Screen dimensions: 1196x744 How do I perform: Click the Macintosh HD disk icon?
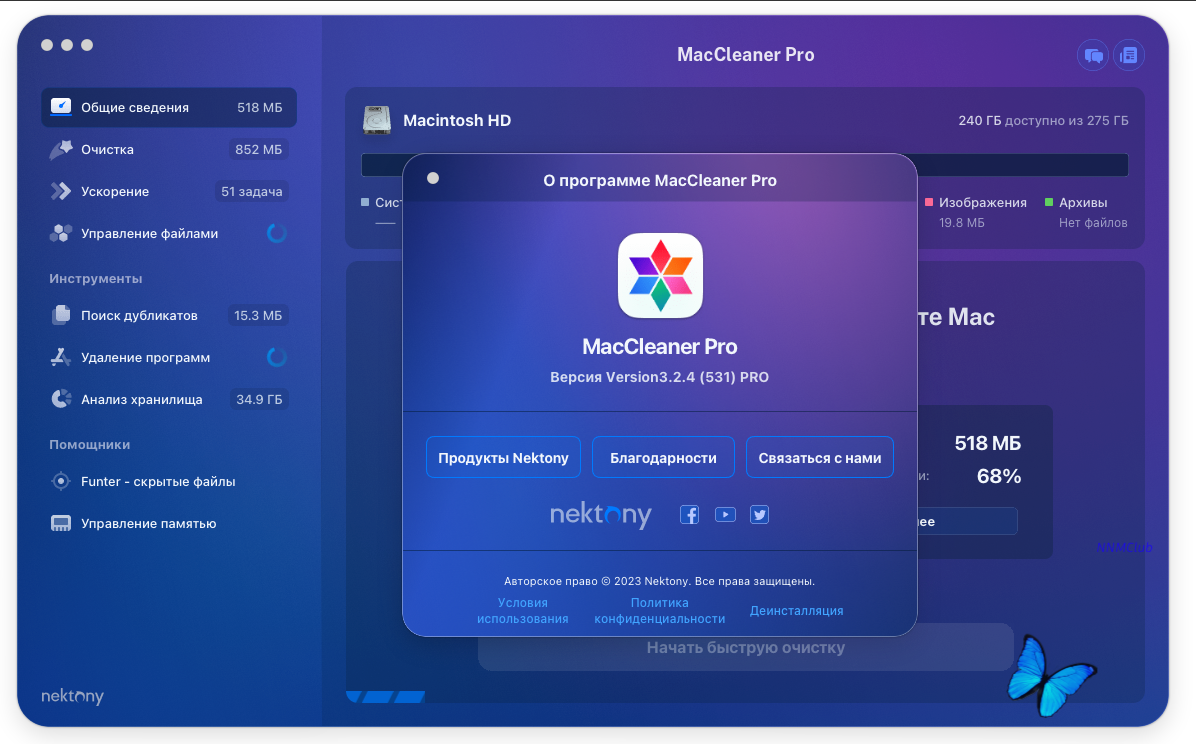(x=377, y=121)
